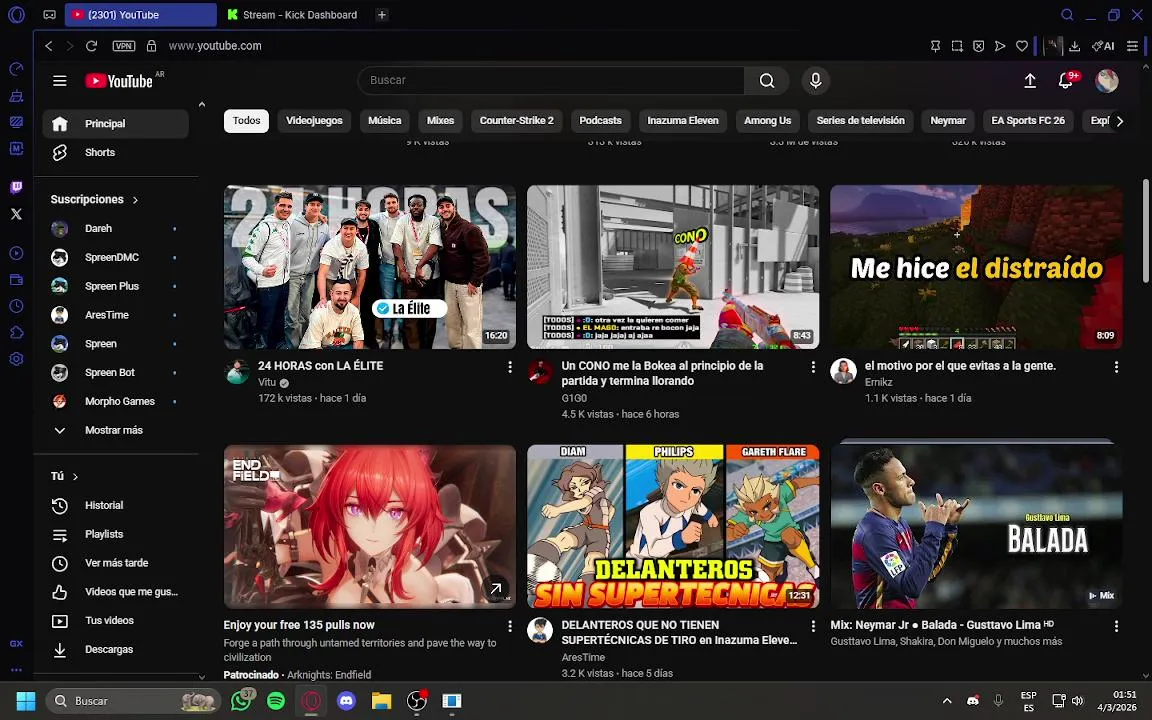This screenshot has width=1152, height=720.
Task: Expand the Tú section chevron
Action: pyautogui.click(x=75, y=477)
